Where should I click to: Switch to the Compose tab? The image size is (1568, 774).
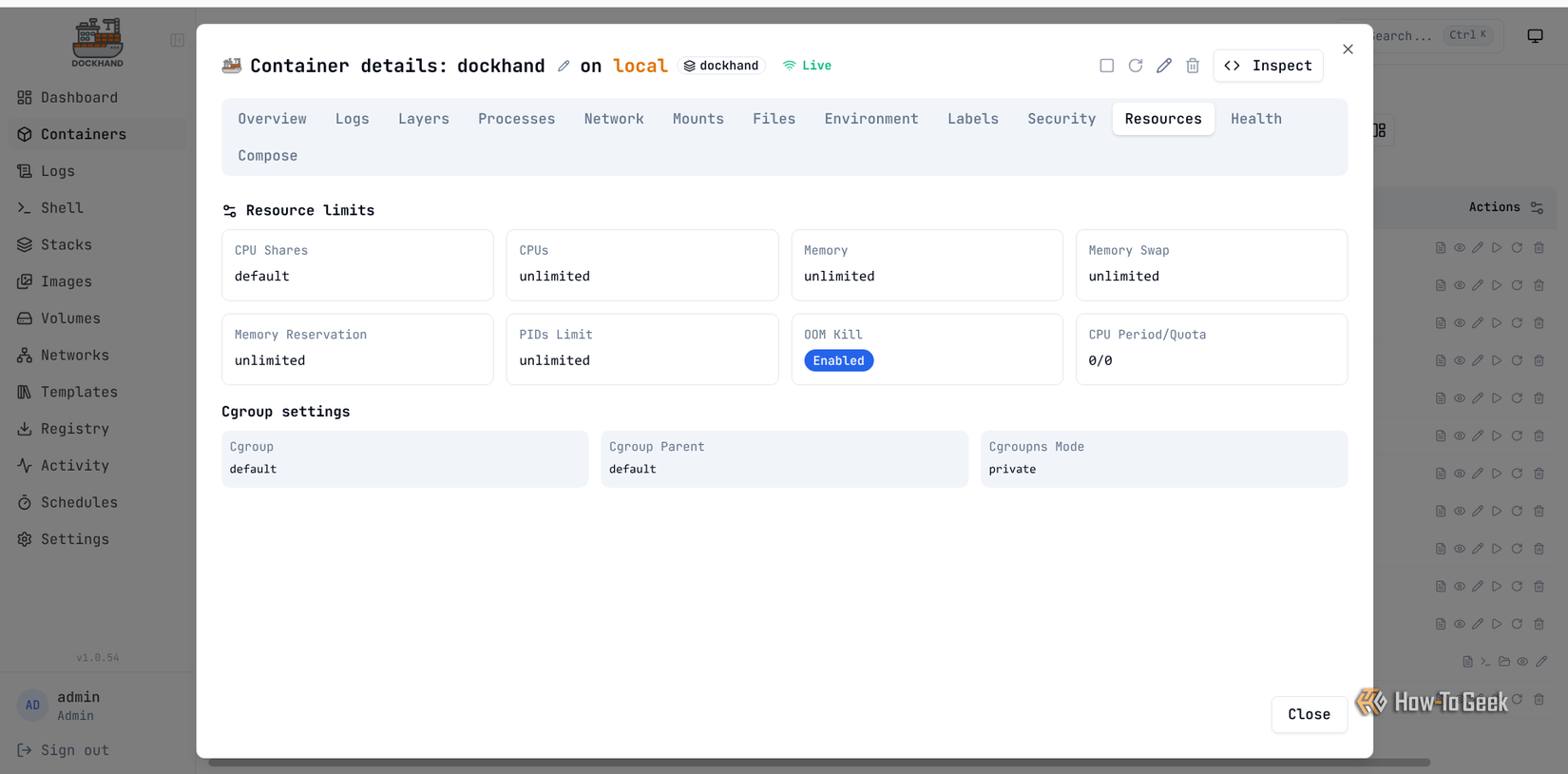[x=267, y=156]
